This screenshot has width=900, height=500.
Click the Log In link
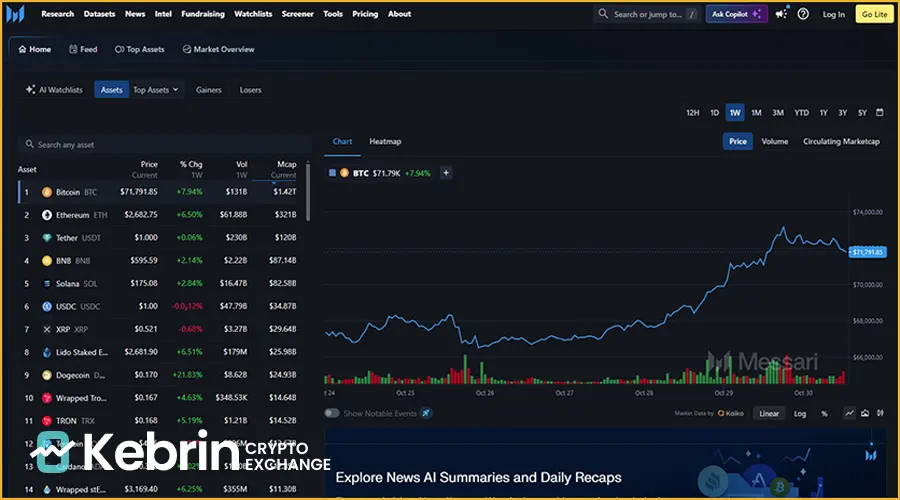point(833,14)
